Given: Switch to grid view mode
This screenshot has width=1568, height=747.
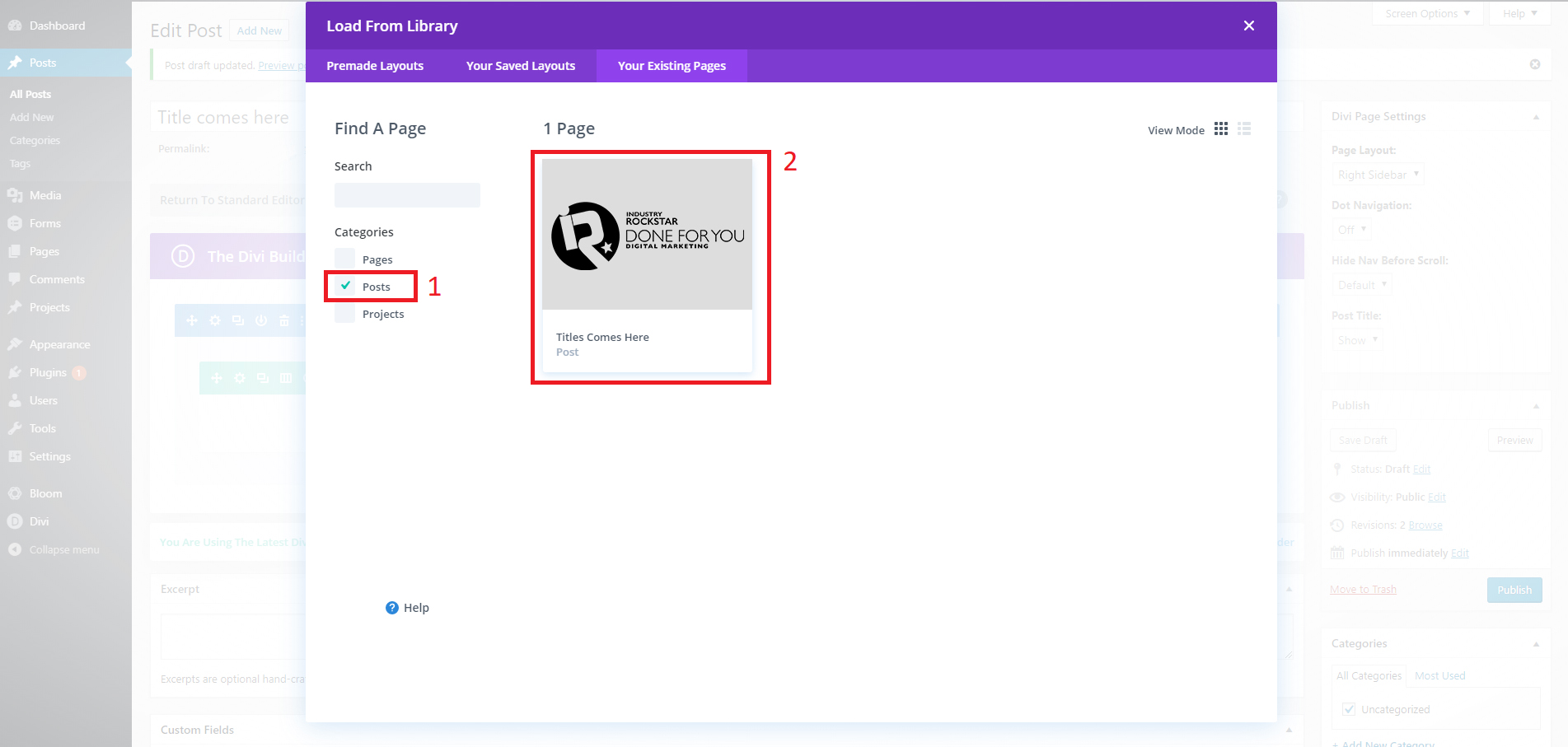Looking at the screenshot, I should coord(1221,128).
